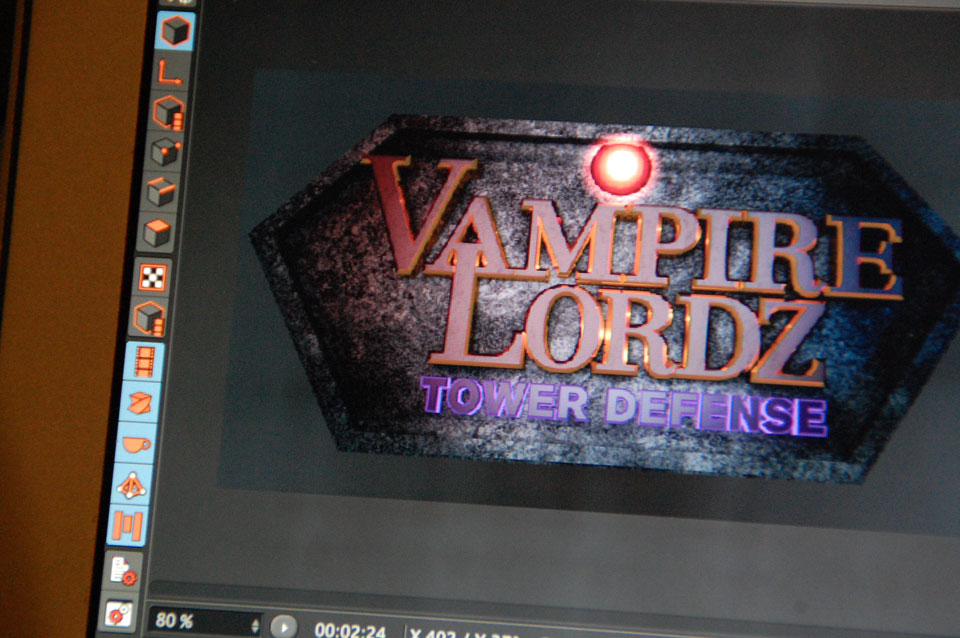Click the cube with stacked dots icon

coord(168,112)
